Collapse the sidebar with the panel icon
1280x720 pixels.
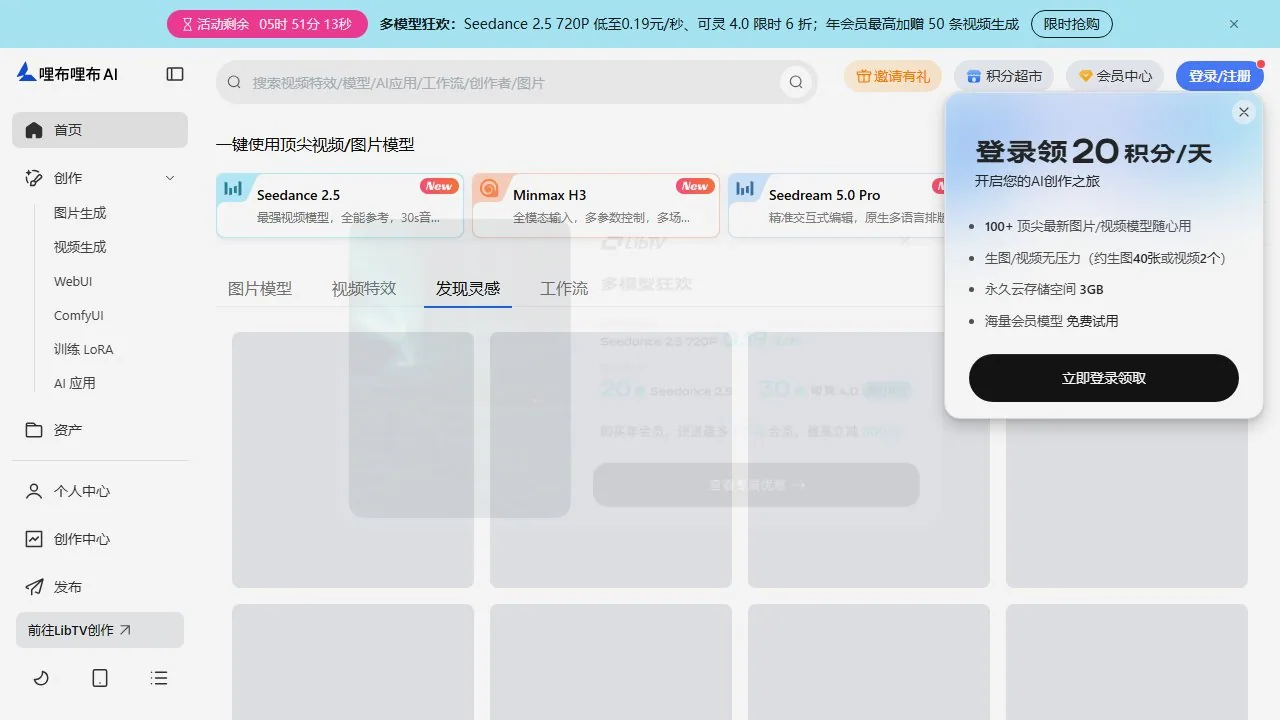[x=175, y=74]
